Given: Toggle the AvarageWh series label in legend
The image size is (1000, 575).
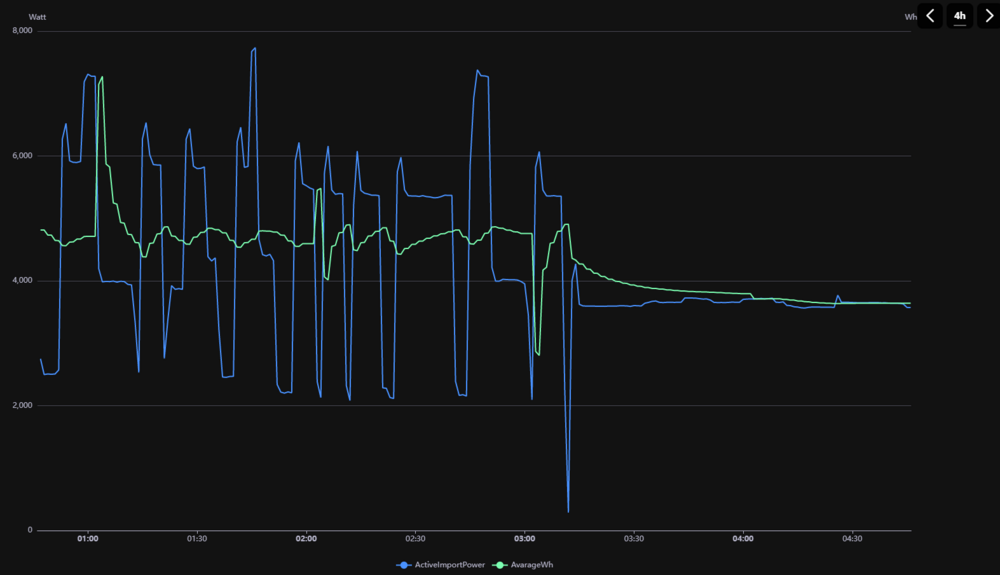Looking at the screenshot, I should coord(532,565).
